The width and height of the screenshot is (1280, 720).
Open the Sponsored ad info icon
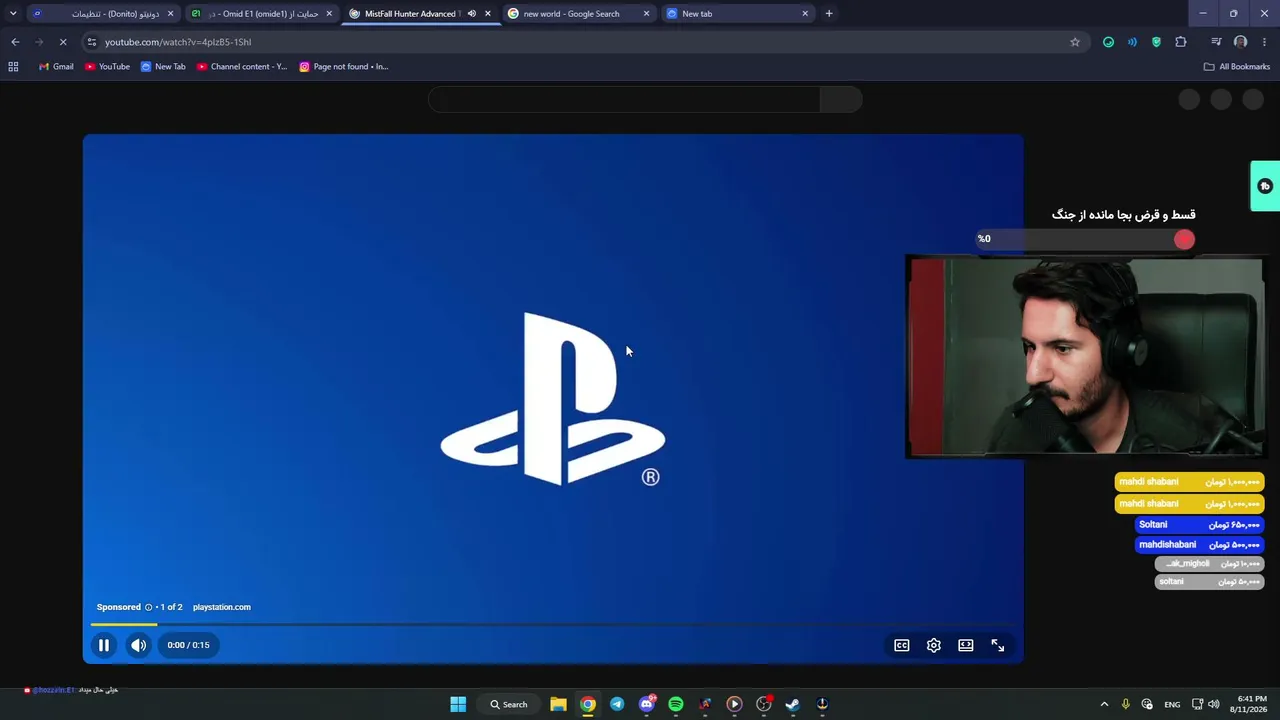pyautogui.click(x=149, y=607)
